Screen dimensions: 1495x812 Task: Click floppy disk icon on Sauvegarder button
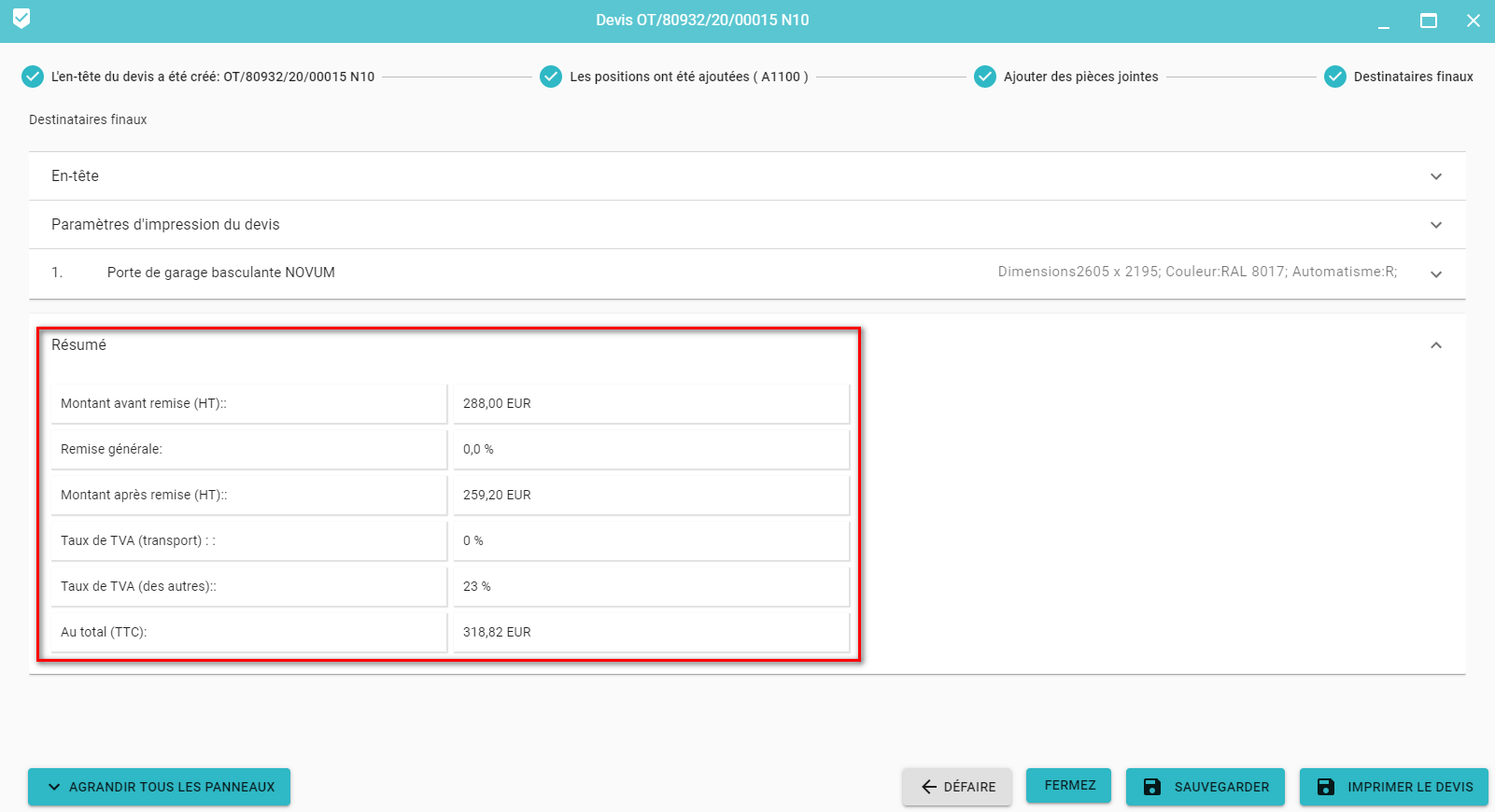tap(1152, 787)
